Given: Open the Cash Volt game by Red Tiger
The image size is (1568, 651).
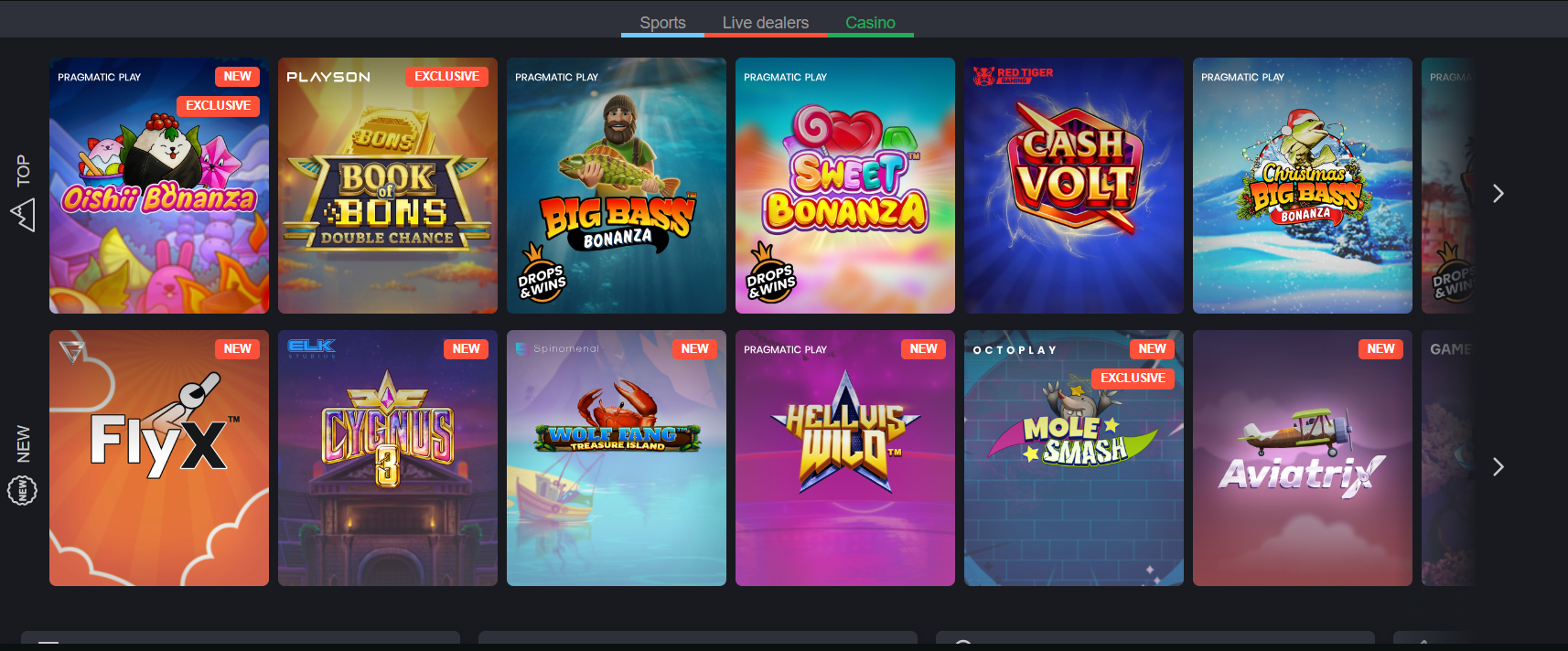Looking at the screenshot, I should click(x=1074, y=186).
